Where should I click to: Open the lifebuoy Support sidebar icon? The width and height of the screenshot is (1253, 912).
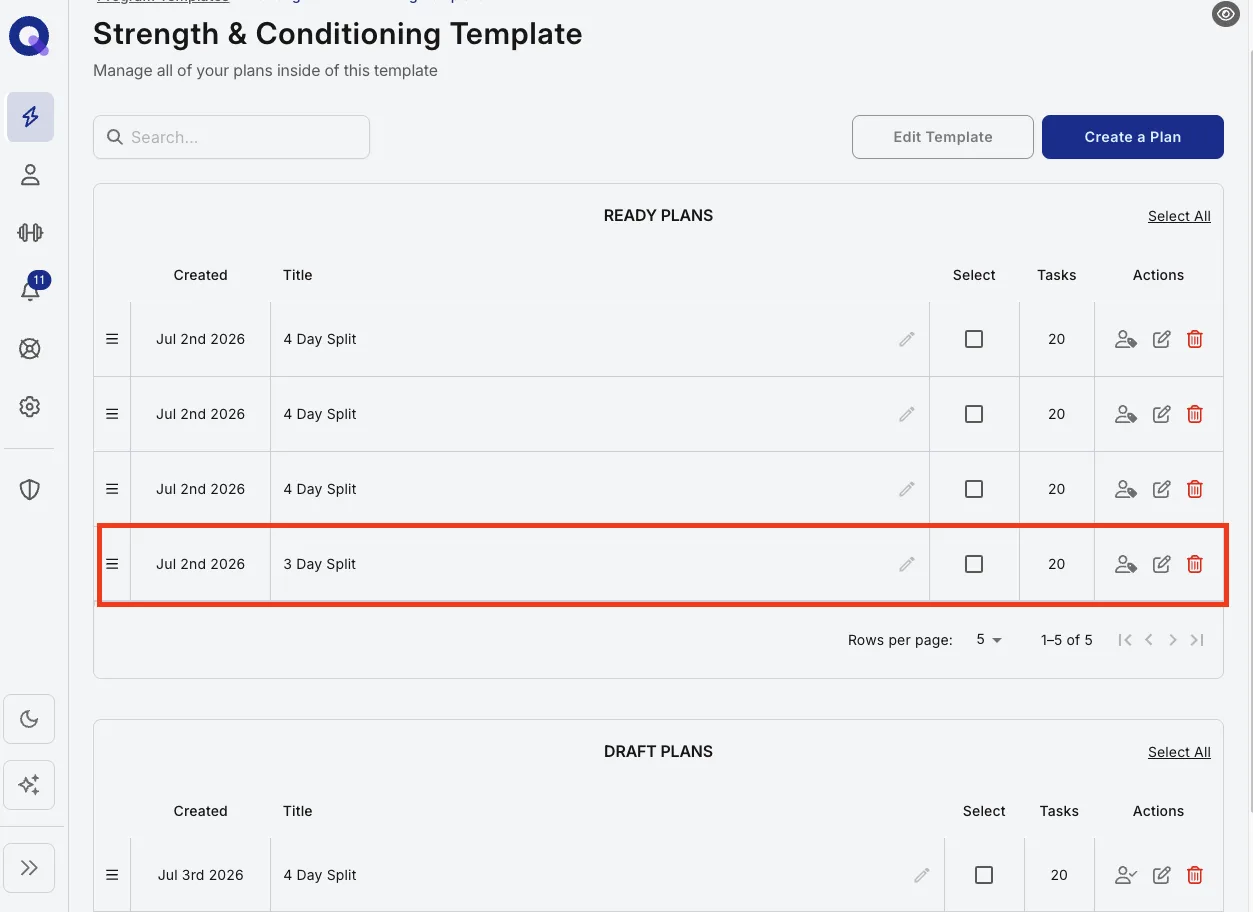click(30, 349)
